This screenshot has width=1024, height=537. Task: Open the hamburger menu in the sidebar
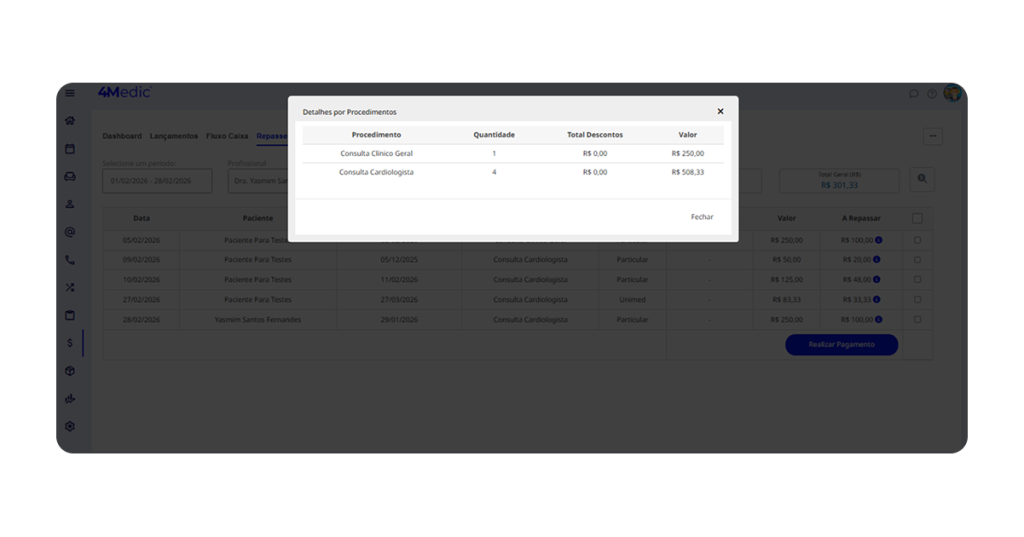click(70, 93)
